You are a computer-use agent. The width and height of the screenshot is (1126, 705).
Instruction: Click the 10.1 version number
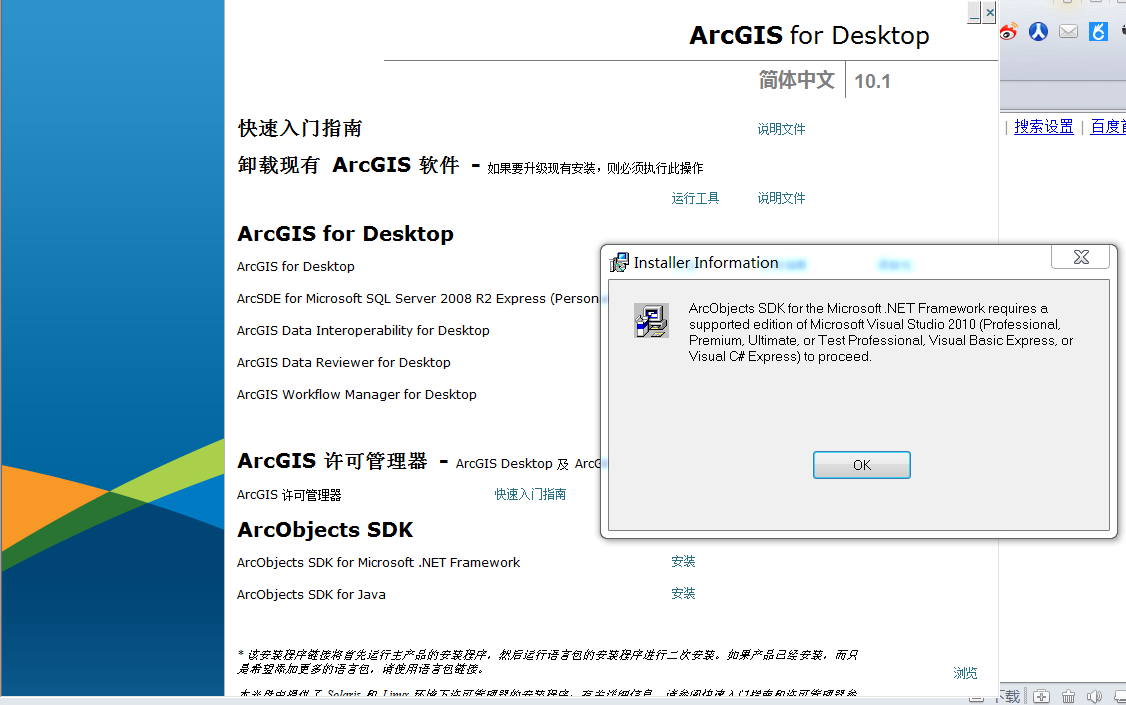pyautogui.click(x=873, y=81)
